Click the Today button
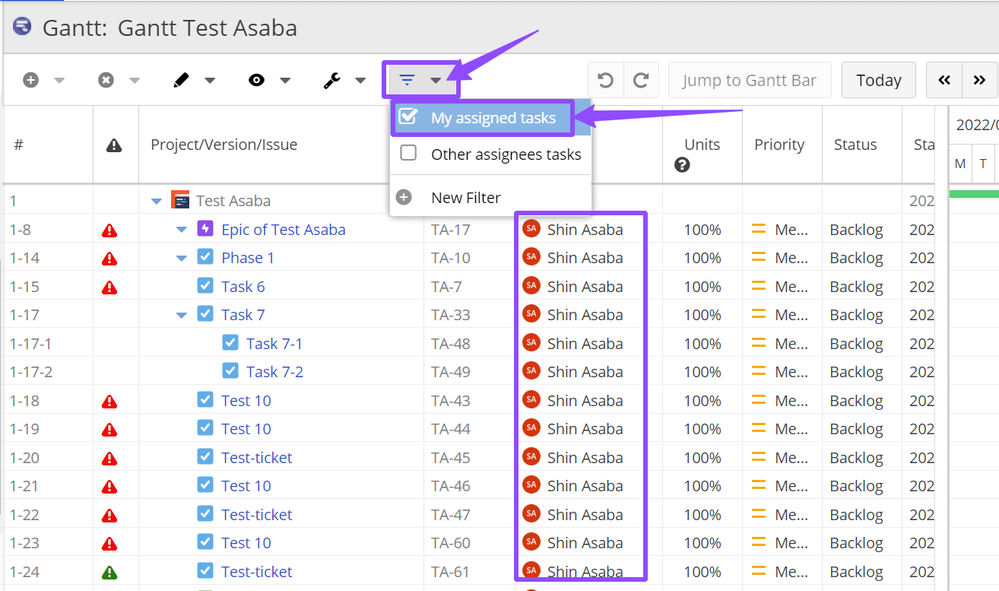Viewport: 999px width, 591px height. (879, 80)
